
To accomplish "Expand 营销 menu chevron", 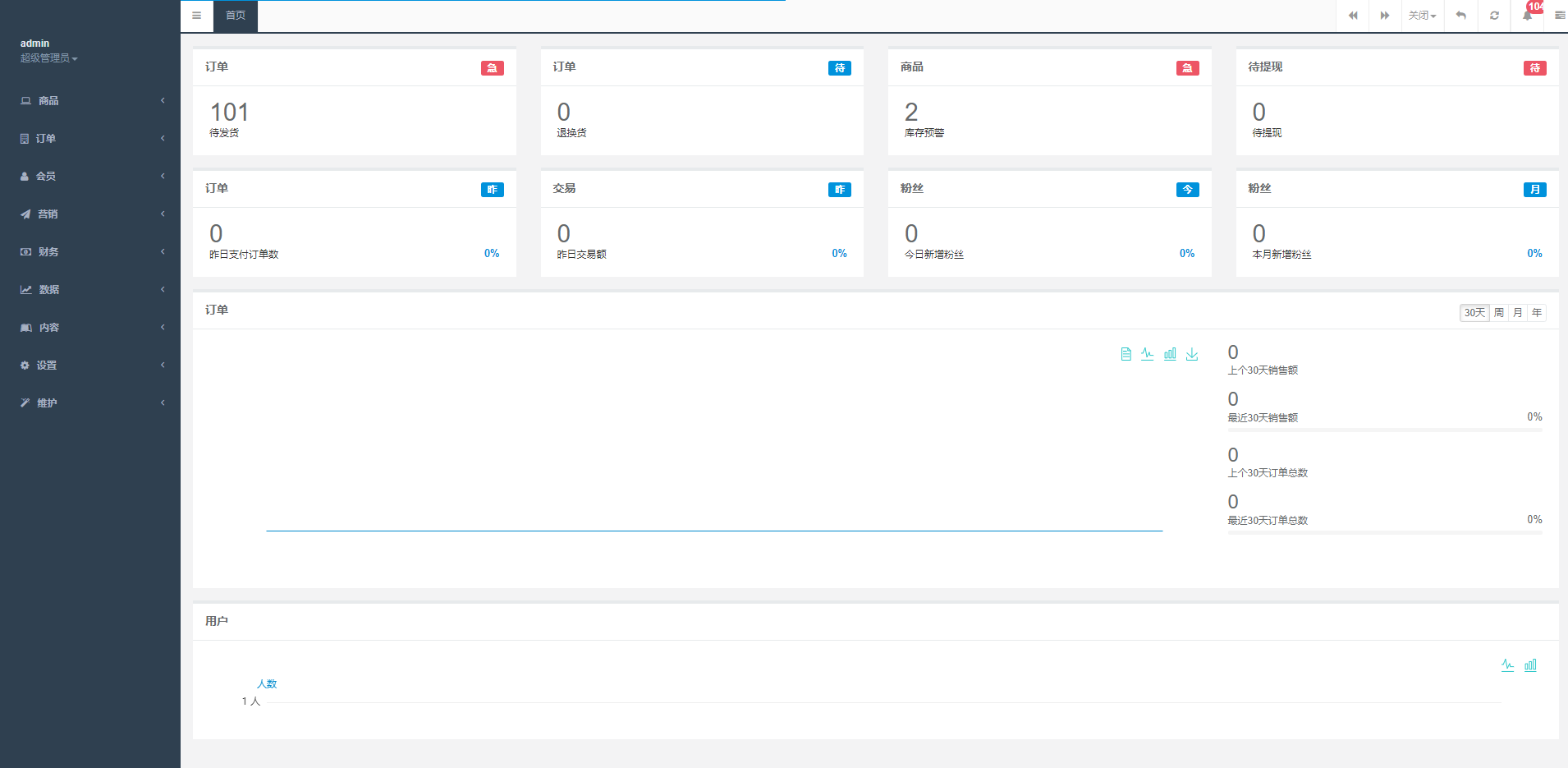I will pyautogui.click(x=163, y=214).
